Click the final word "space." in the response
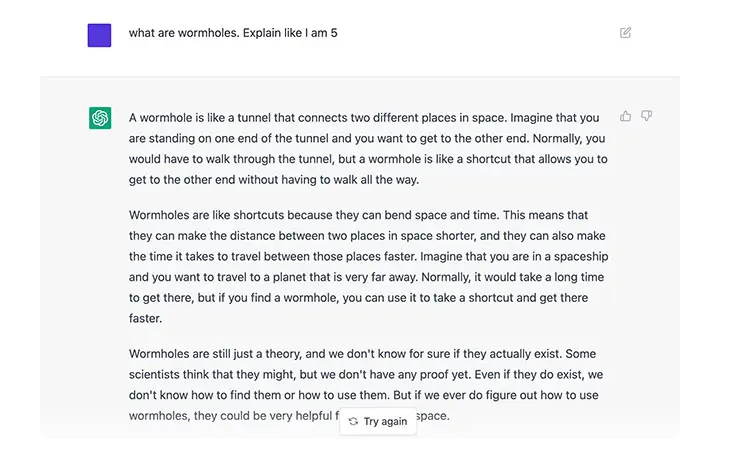The image size is (752, 466). coord(433,416)
